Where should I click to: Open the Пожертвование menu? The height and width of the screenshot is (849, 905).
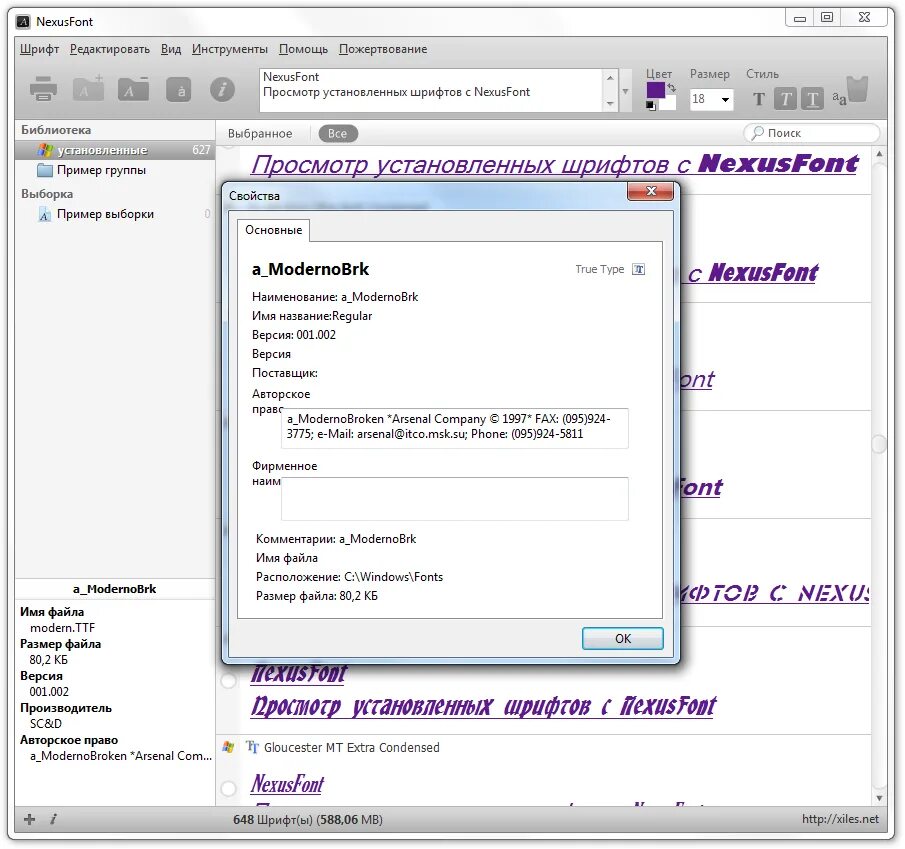tap(383, 49)
